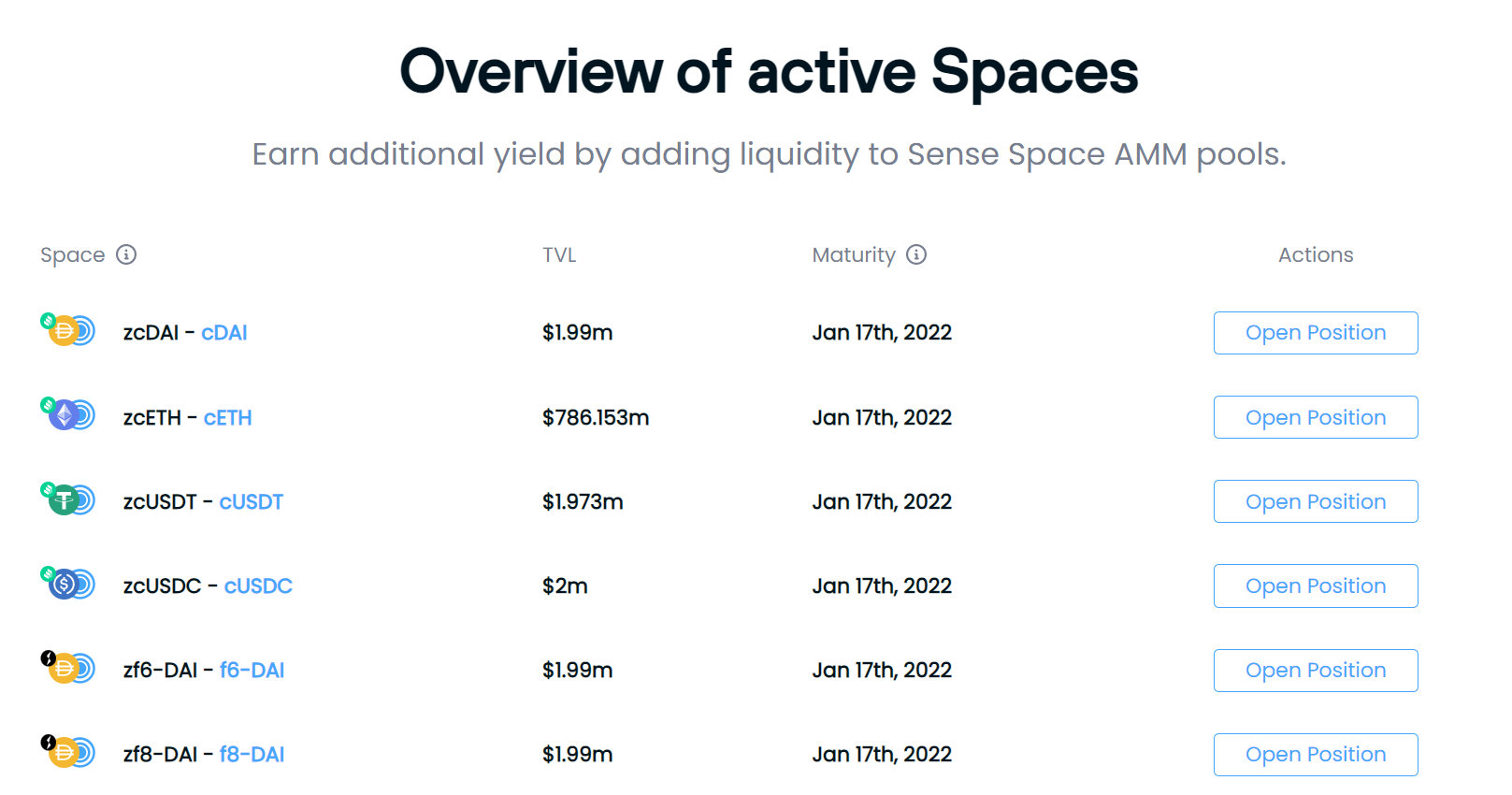
Task: Click the info icon next to Space
Action: (126, 254)
